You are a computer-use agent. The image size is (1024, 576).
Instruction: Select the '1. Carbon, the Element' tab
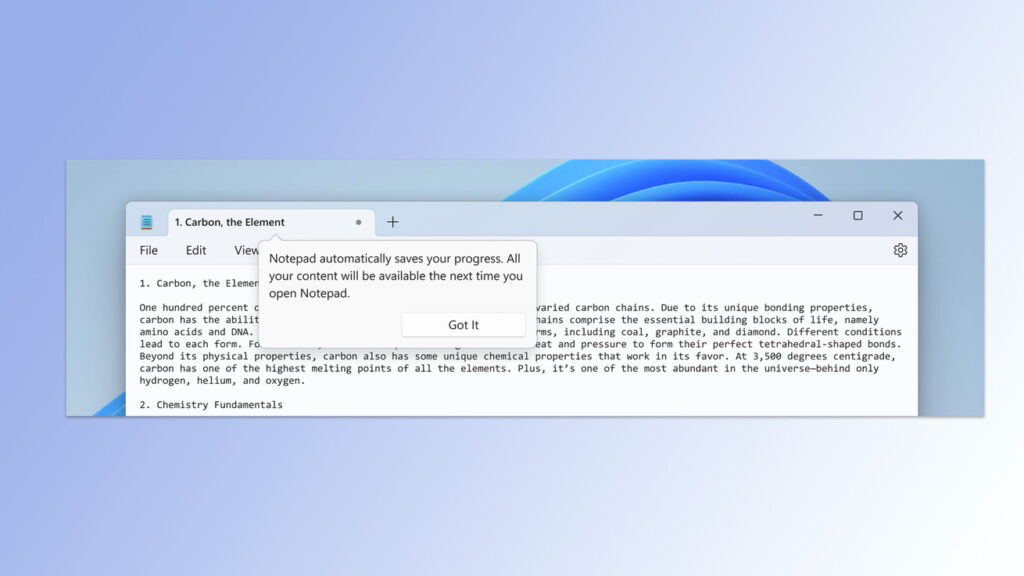[271, 222]
